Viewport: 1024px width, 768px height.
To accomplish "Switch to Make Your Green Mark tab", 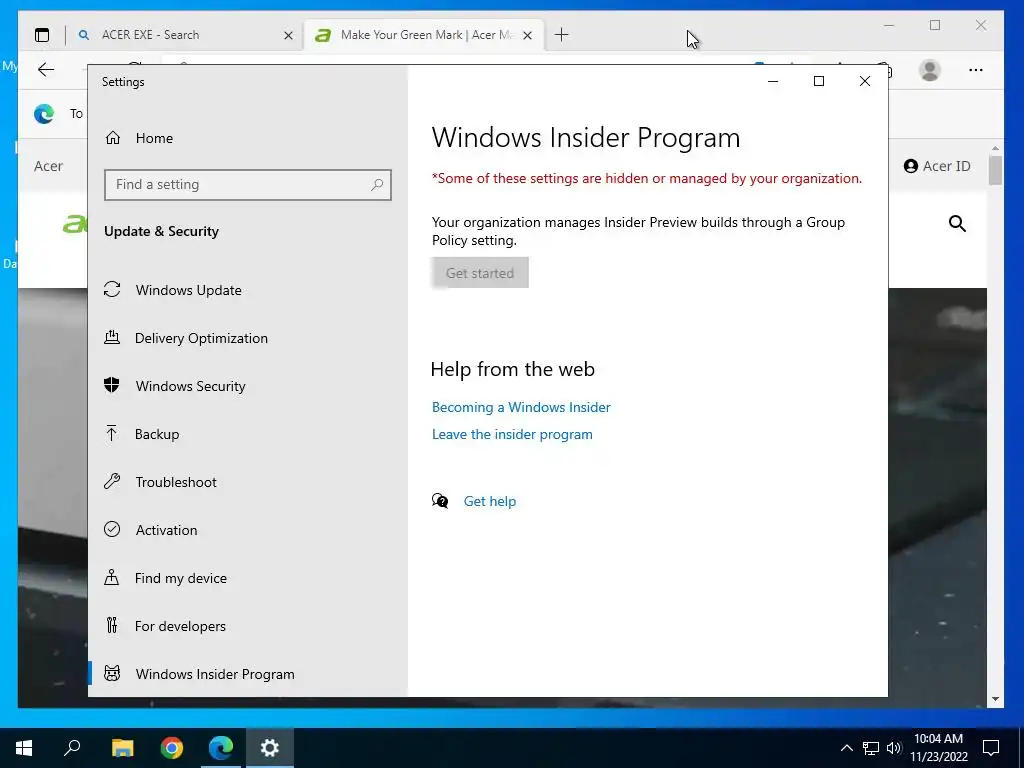I will click(x=424, y=35).
